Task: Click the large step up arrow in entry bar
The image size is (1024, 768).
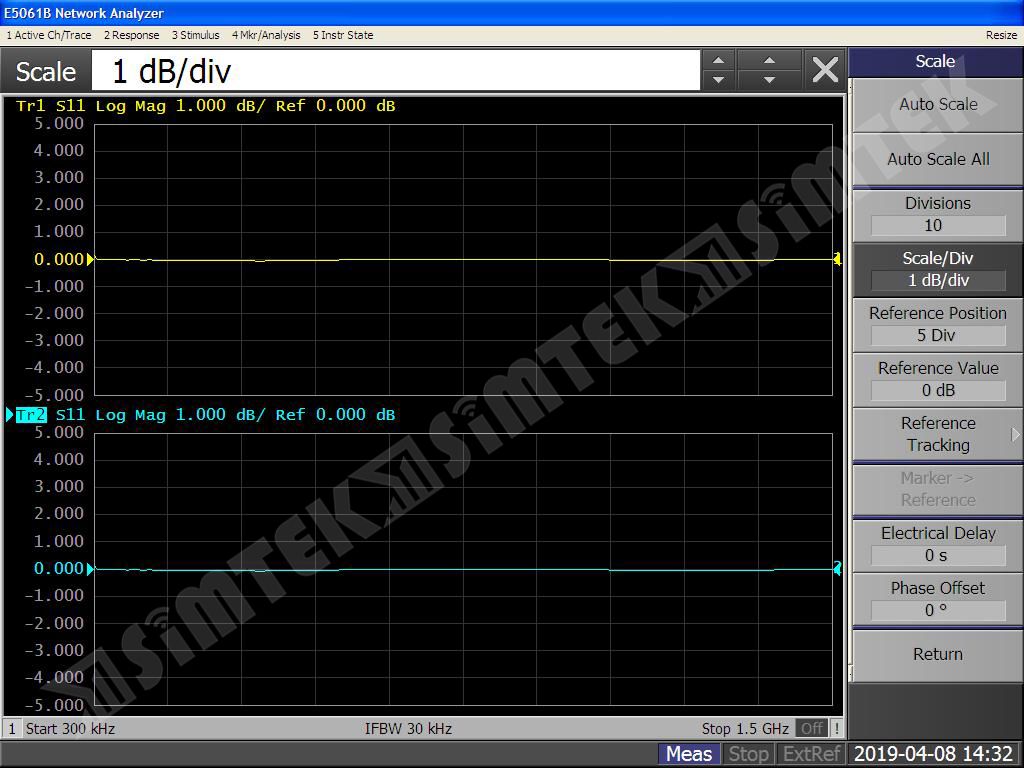Action: [x=769, y=61]
